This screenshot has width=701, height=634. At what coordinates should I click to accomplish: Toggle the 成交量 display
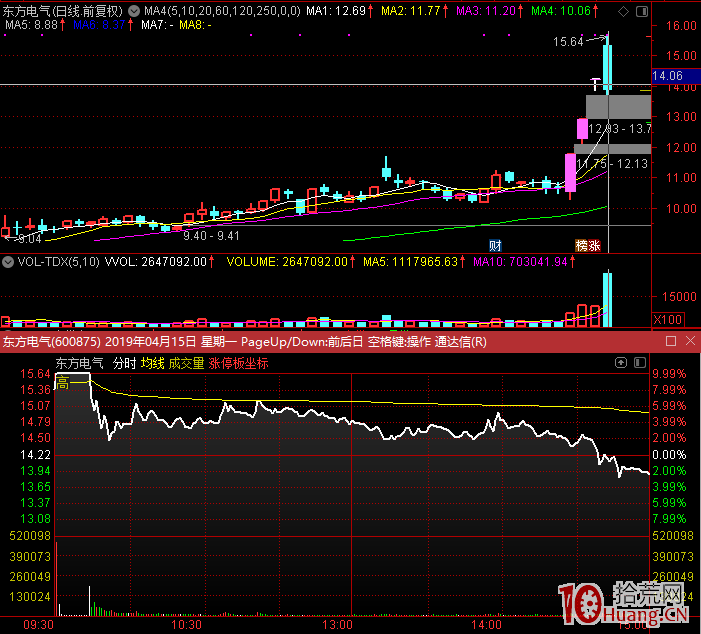coord(186,363)
